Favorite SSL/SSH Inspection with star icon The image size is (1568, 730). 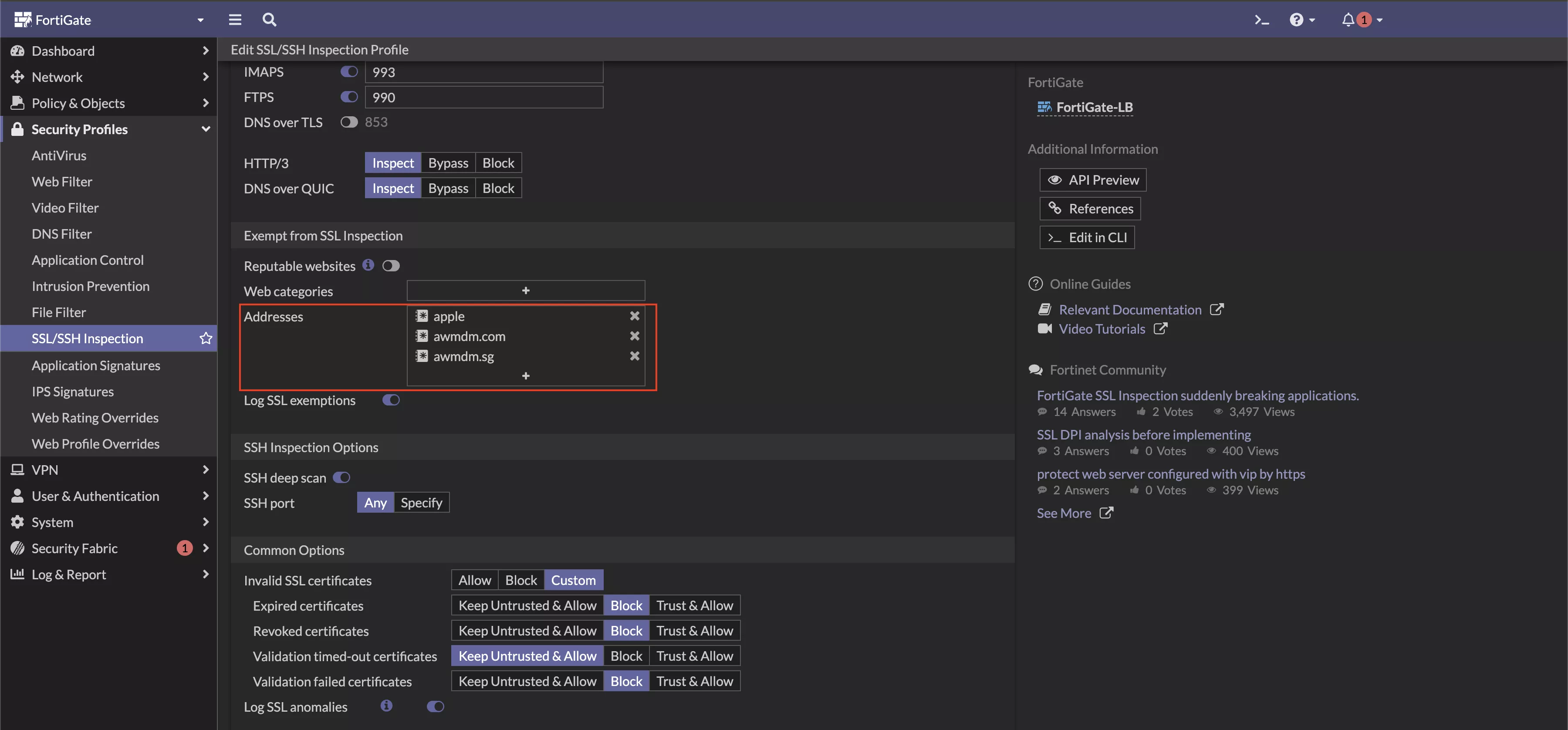[x=206, y=338]
